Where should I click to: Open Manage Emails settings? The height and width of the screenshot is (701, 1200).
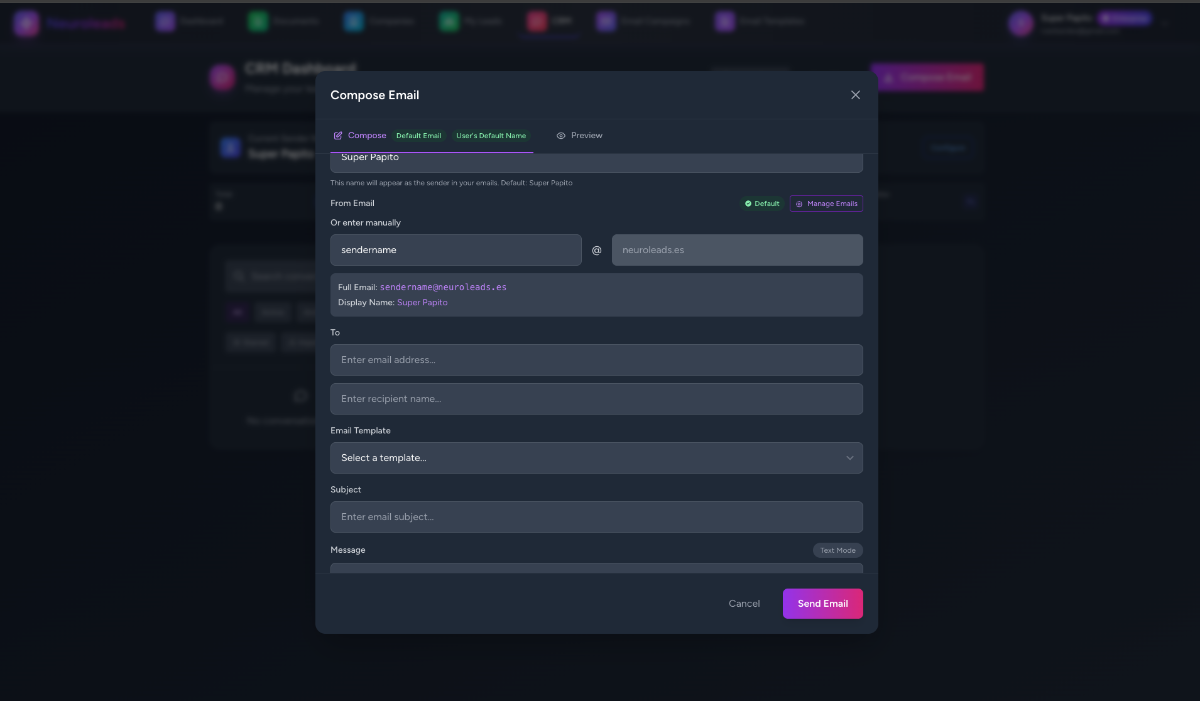click(x=826, y=204)
